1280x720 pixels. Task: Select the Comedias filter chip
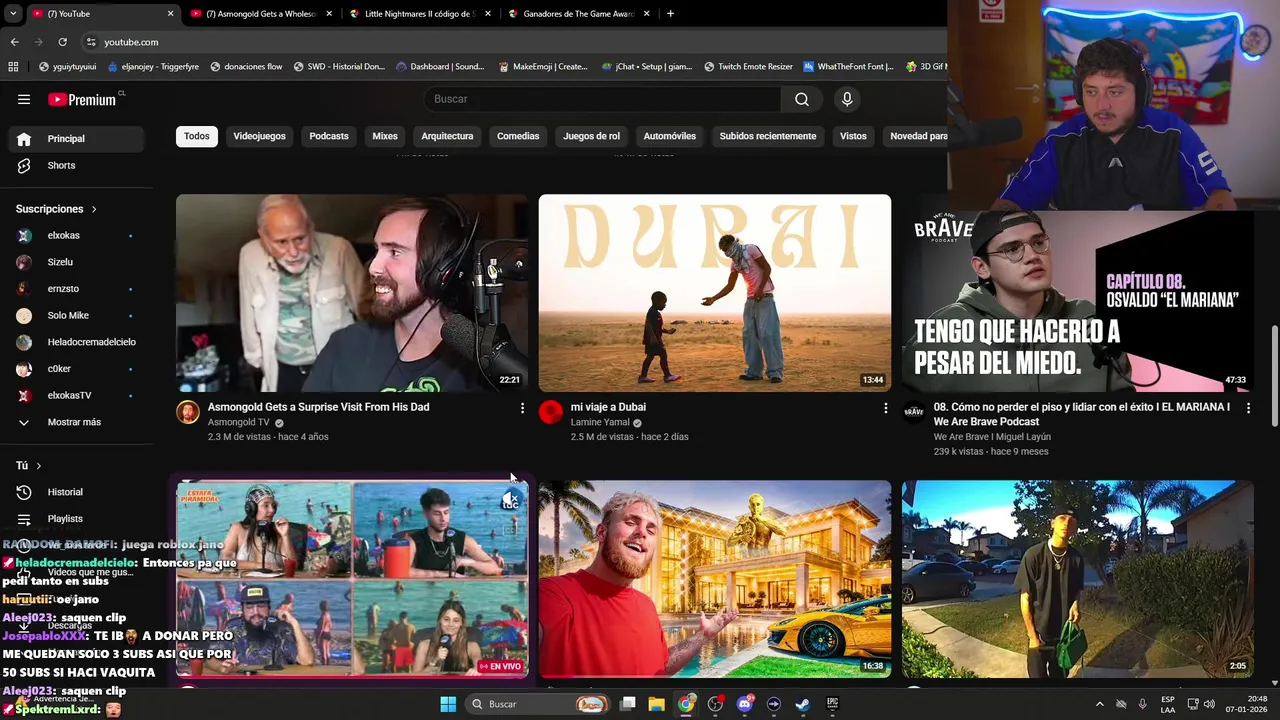518,136
